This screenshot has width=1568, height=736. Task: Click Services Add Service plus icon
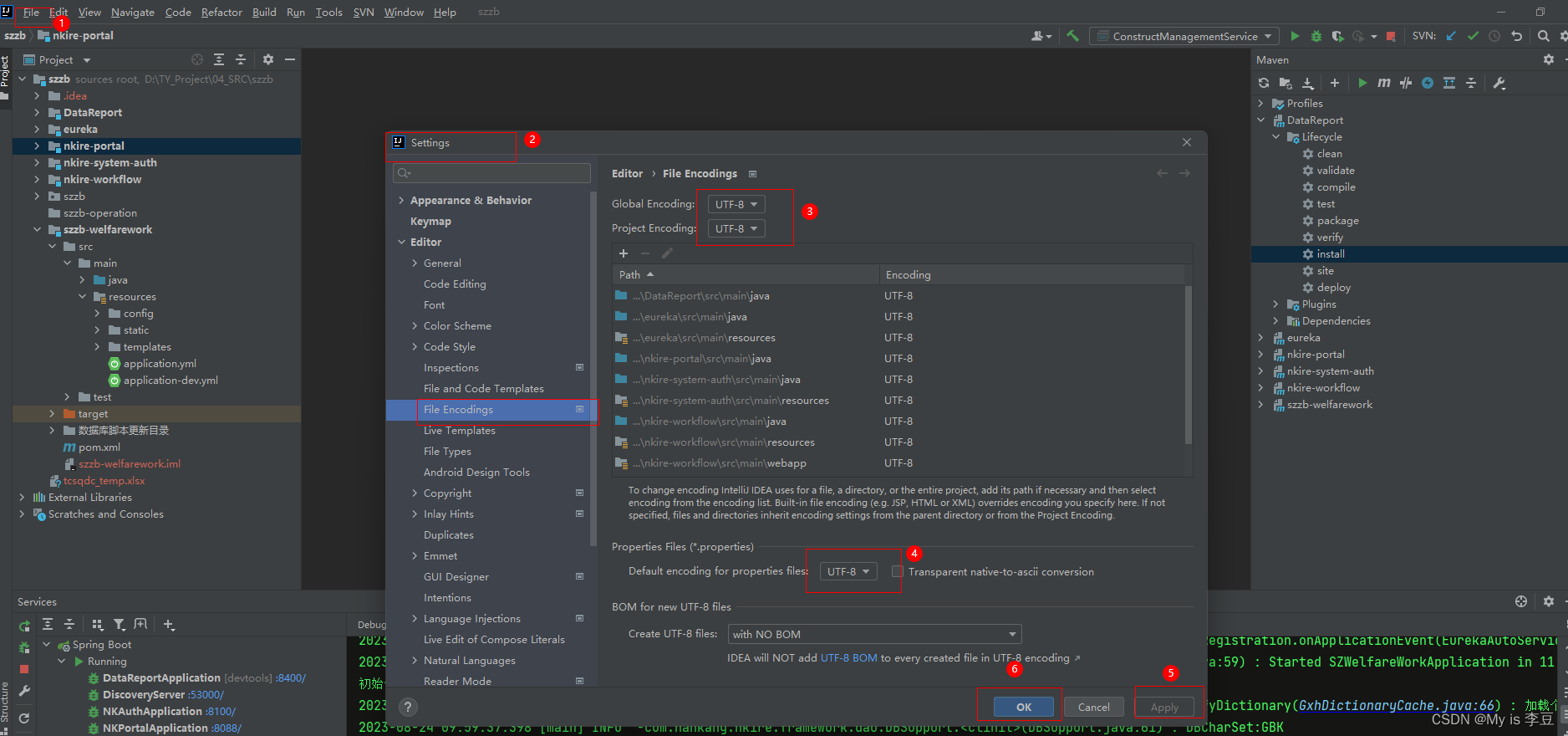[x=169, y=624]
